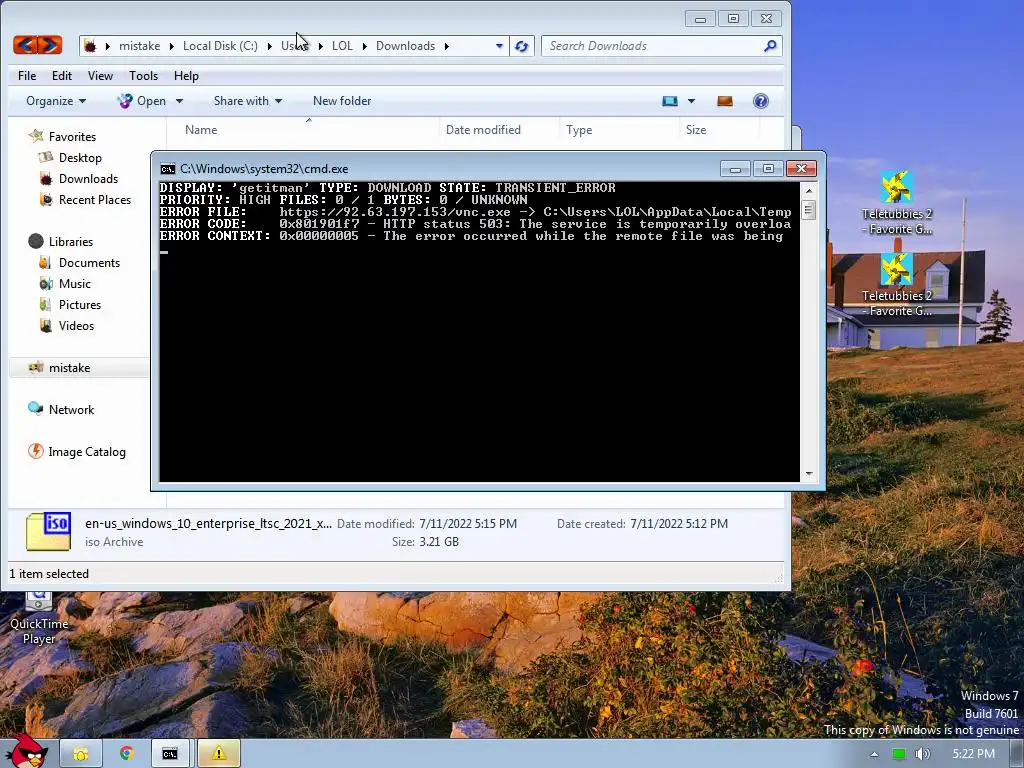1024x768 pixels.
Task: Open first Teletubbies 2 desktop shortcut
Action: coord(897,202)
